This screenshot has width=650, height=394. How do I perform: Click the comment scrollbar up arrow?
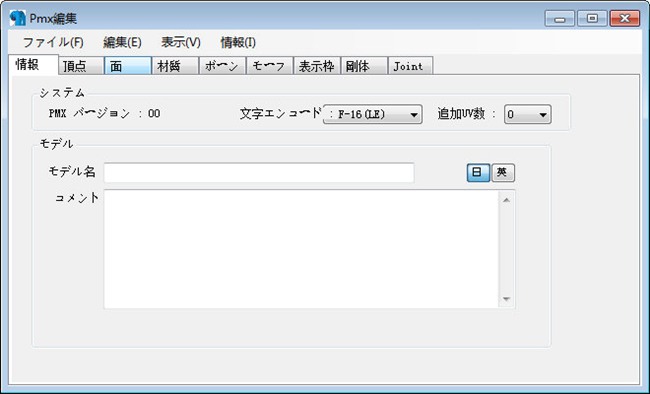click(x=506, y=200)
